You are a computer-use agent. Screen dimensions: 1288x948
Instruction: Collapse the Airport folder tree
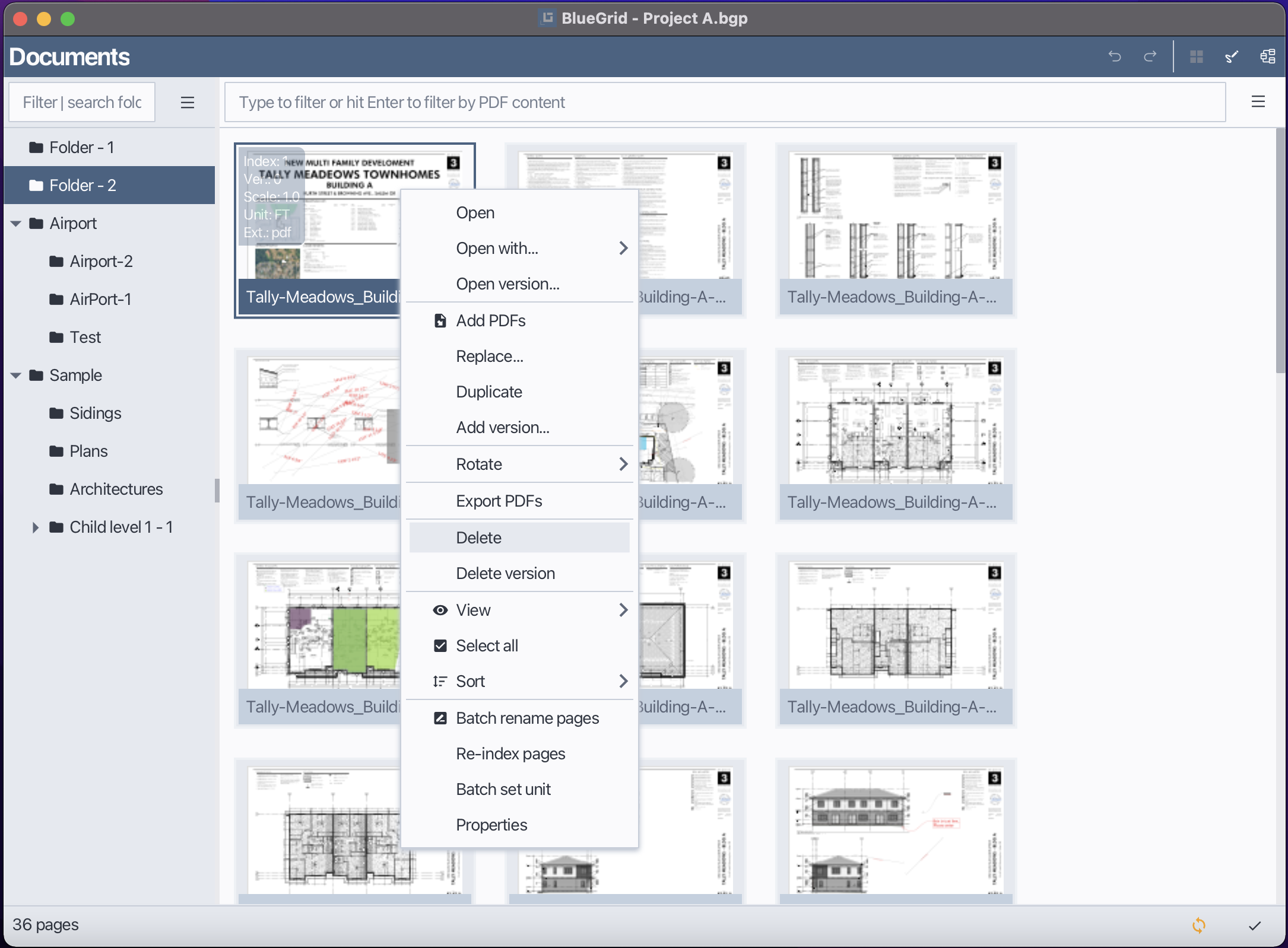tap(16, 224)
